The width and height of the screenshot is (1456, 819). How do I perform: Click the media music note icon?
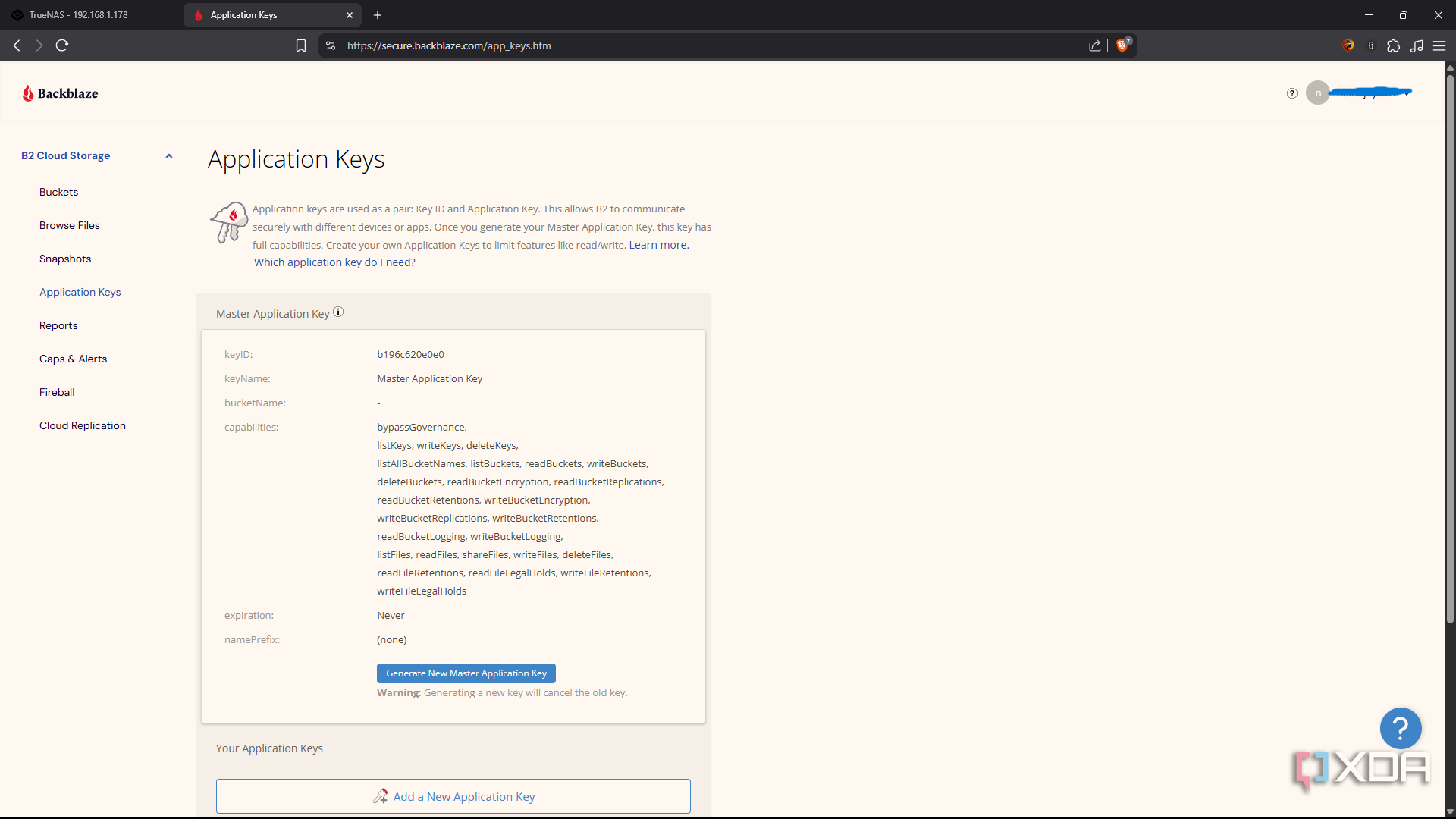(1417, 45)
